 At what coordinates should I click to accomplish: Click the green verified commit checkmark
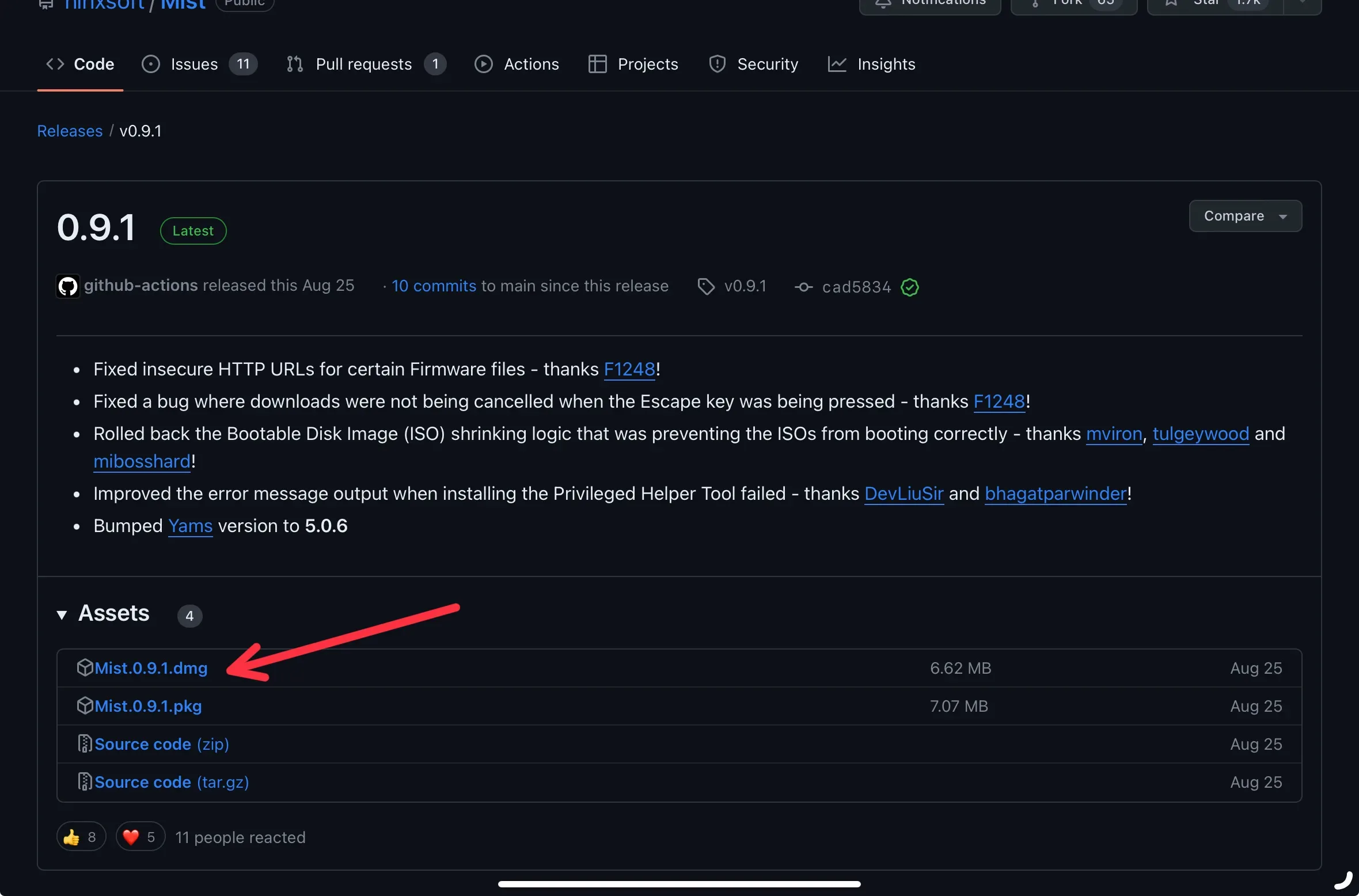910,287
